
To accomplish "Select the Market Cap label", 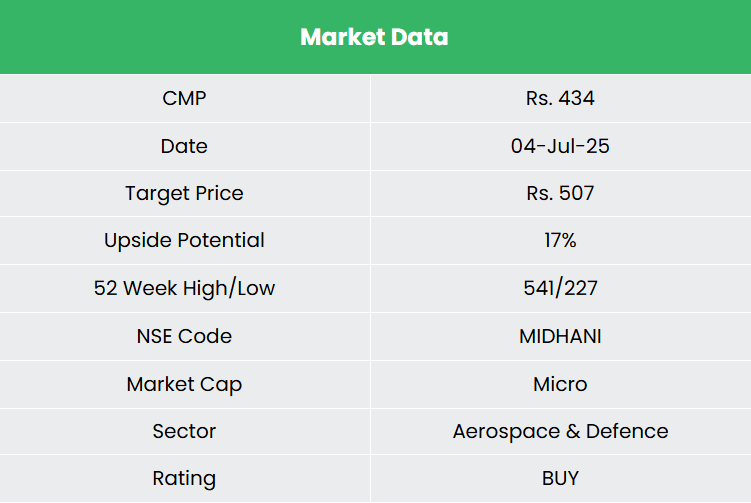I will (184, 384).
